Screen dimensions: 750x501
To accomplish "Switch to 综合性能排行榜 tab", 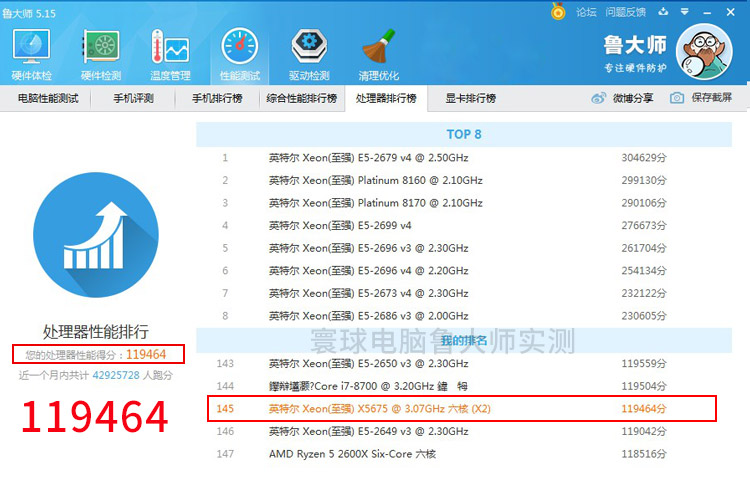I will 302,99.
